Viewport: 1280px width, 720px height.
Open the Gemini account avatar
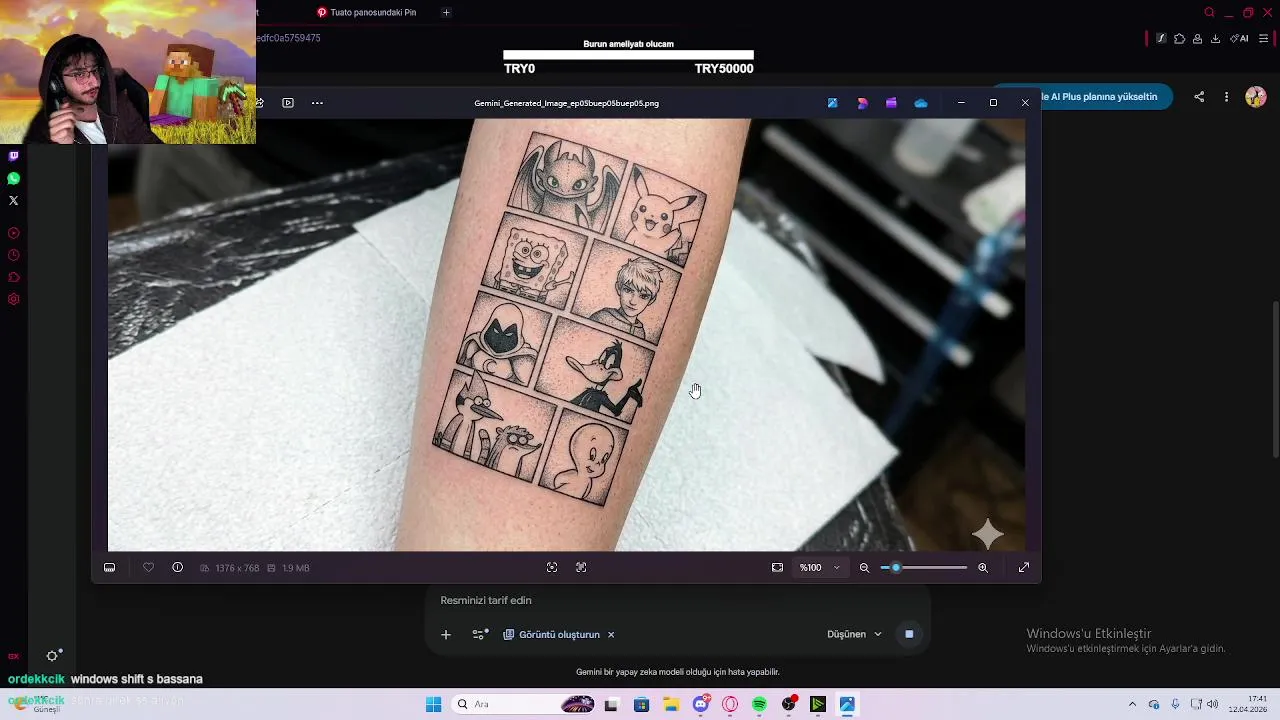tap(1256, 97)
